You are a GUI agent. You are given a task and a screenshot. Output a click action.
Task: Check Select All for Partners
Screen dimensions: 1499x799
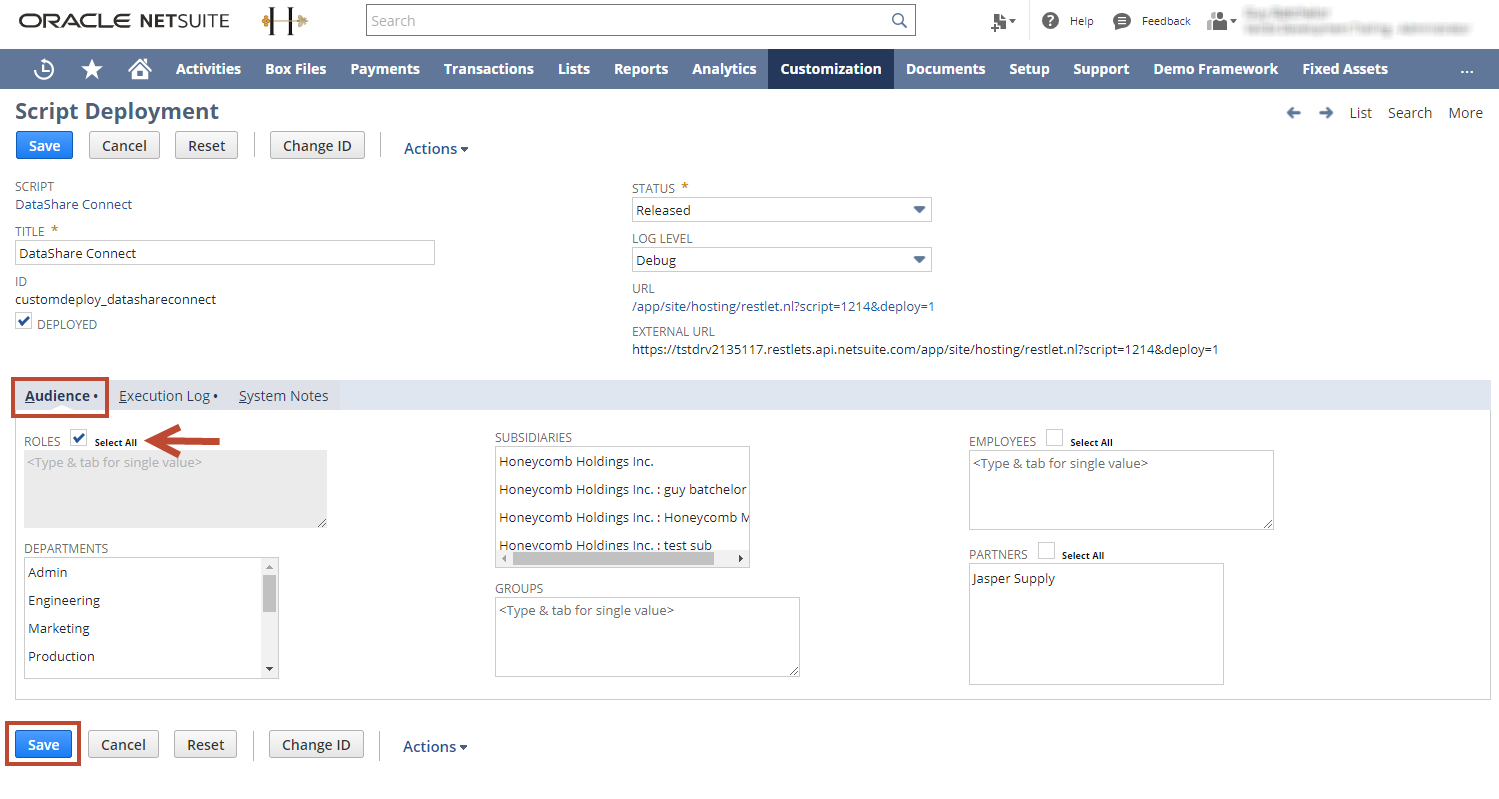[1046, 551]
